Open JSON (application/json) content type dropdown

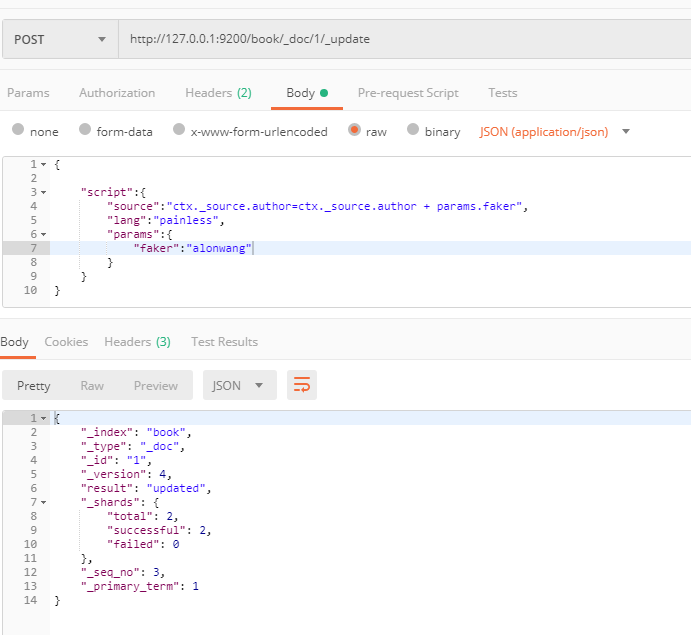tap(554, 132)
